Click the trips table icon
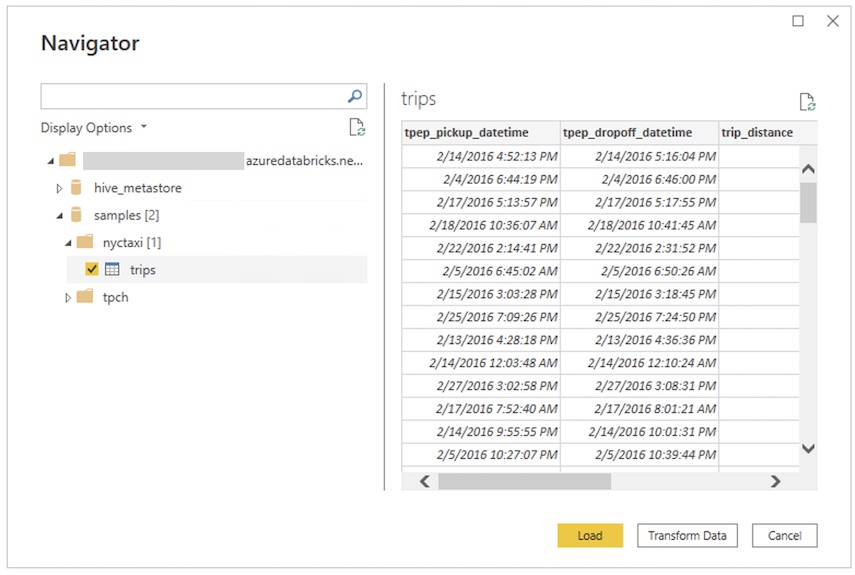This screenshot has width=855, height=575. point(113,270)
